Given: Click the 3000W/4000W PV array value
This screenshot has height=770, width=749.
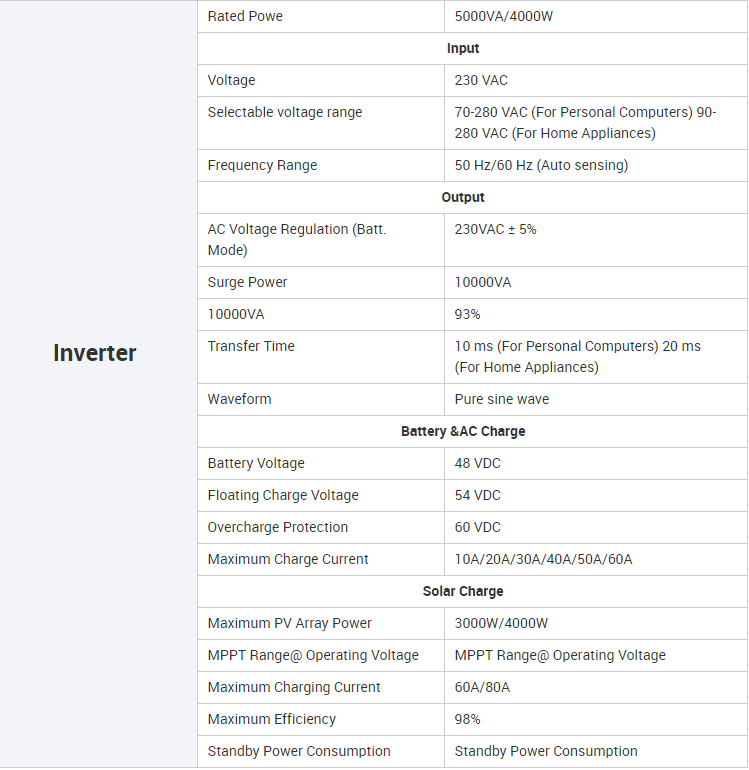Looking at the screenshot, I should pos(501,623).
